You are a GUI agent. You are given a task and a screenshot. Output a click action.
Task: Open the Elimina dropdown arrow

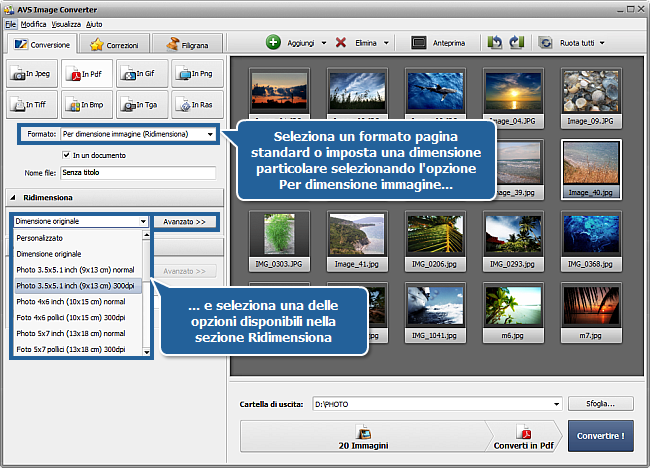pyautogui.click(x=386, y=43)
